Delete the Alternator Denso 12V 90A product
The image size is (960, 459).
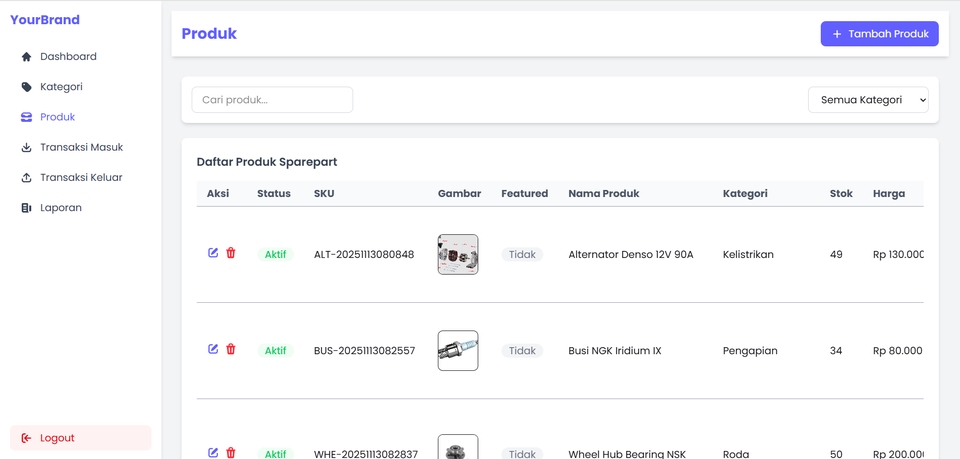pyautogui.click(x=231, y=253)
